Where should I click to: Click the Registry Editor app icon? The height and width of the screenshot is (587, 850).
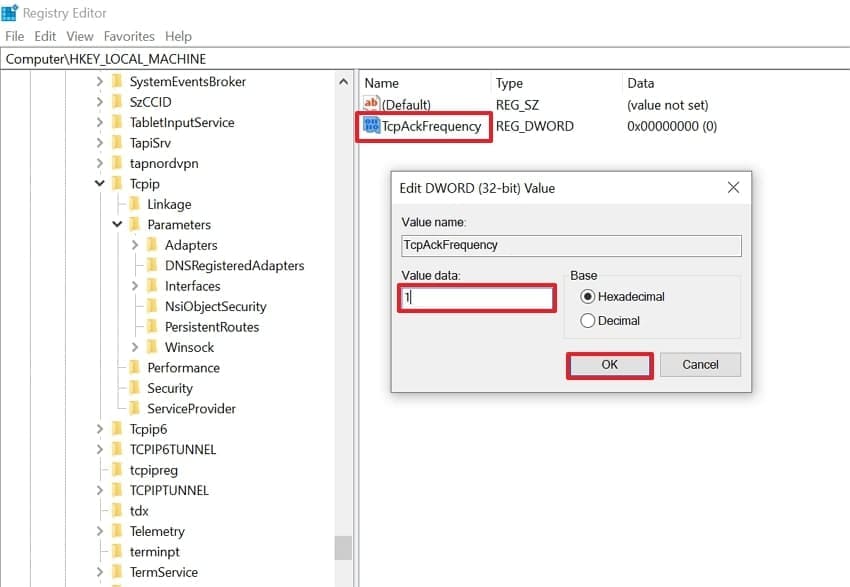pos(10,12)
